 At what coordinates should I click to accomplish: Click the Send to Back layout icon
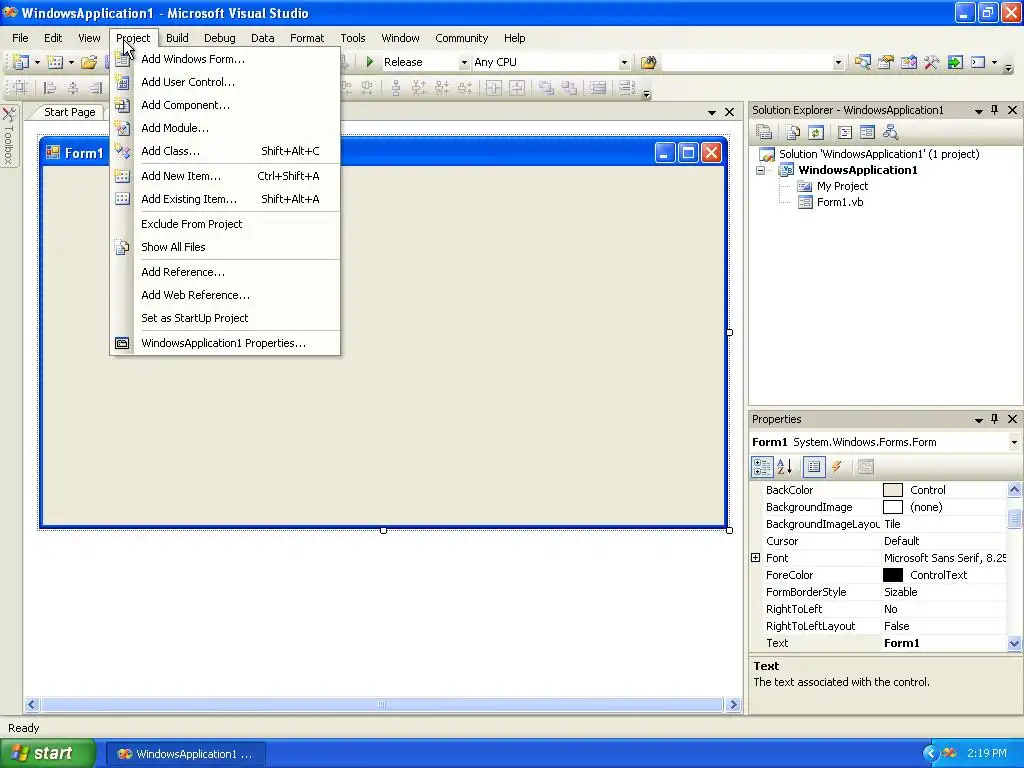(569, 88)
